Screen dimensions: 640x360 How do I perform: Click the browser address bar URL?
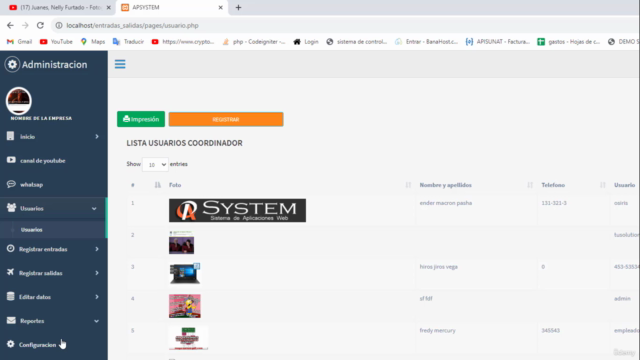132,25
